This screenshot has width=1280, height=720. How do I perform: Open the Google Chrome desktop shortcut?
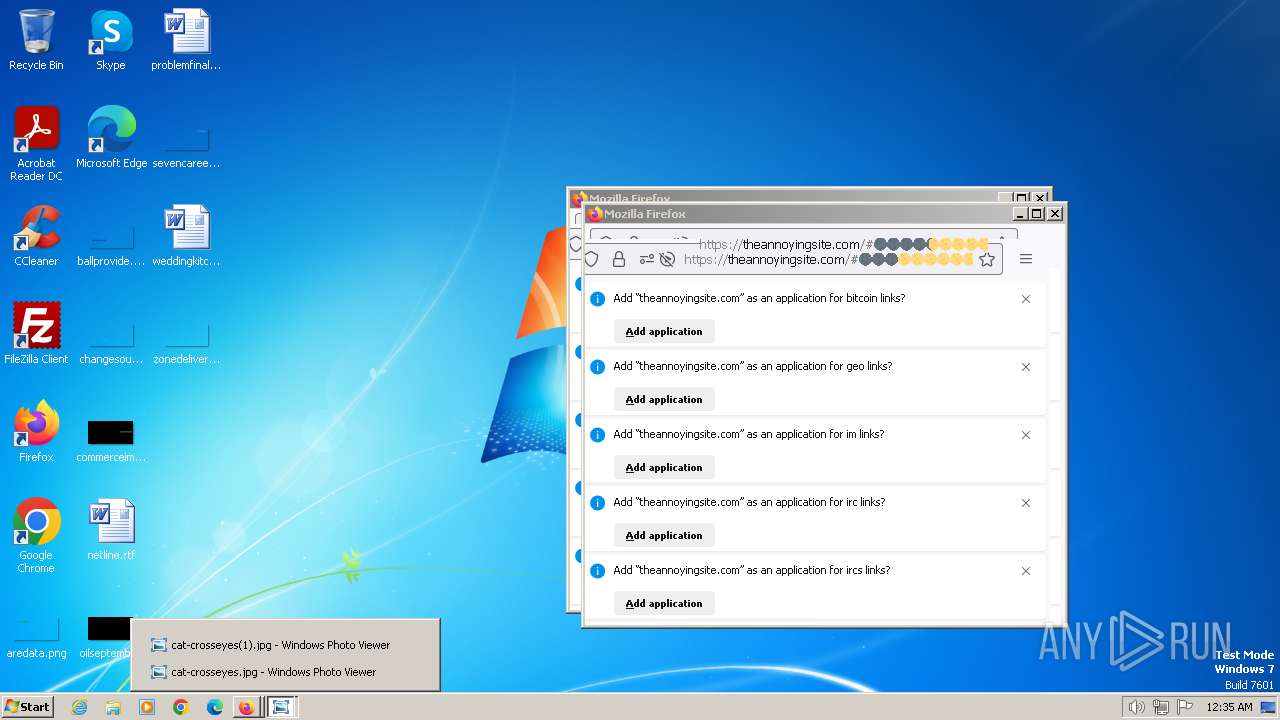36,535
